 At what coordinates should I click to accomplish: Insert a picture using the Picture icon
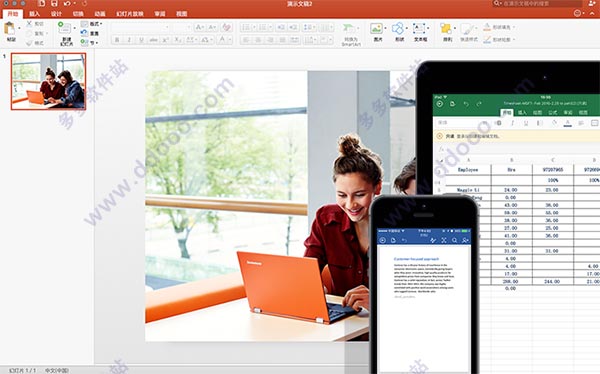(377, 29)
